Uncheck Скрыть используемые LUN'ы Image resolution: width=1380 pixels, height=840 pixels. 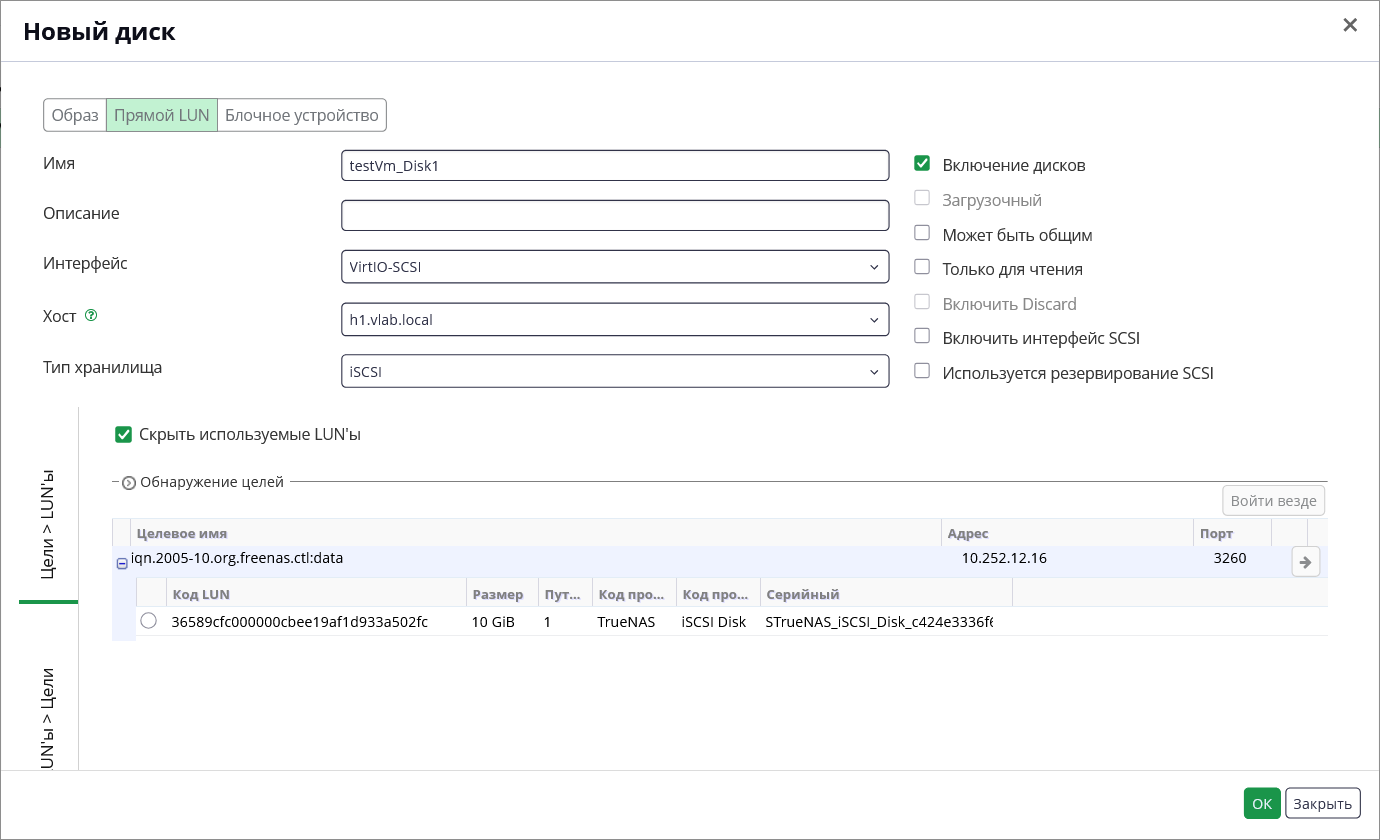(124, 434)
